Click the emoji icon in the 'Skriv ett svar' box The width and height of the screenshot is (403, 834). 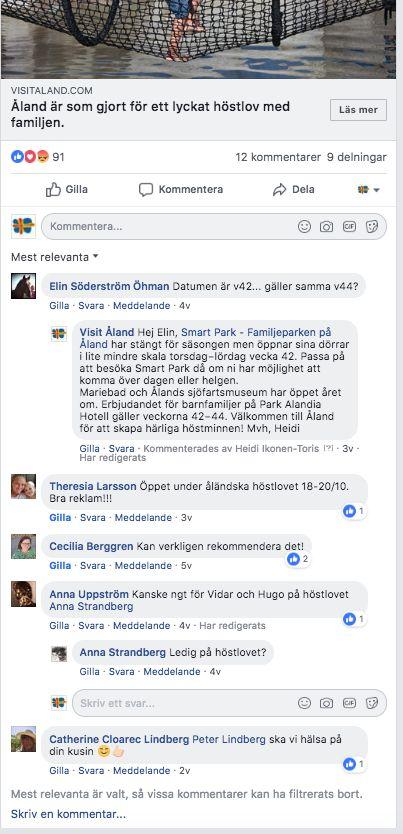point(304,703)
